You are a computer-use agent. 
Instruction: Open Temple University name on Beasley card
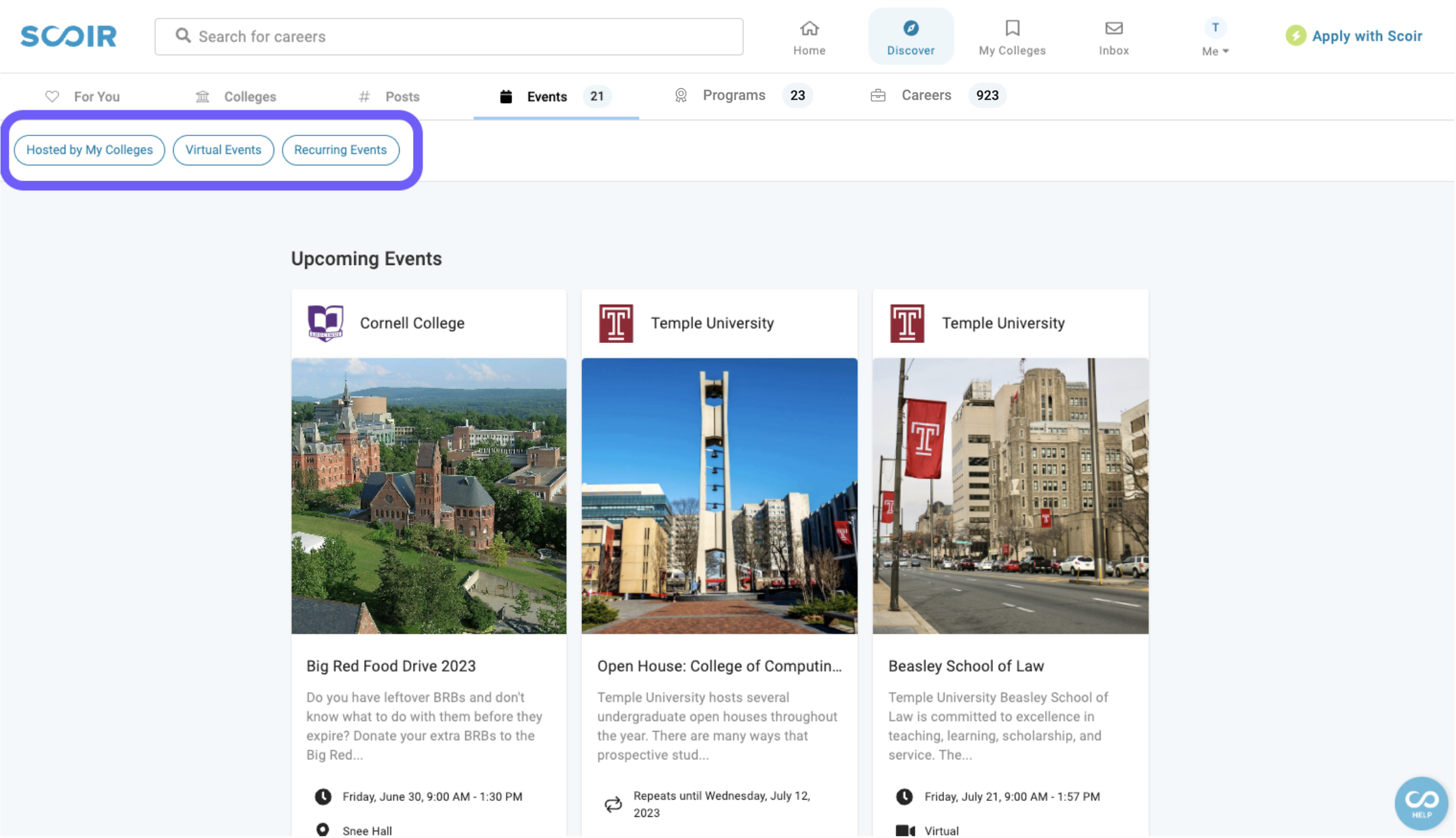(x=1003, y=323)
